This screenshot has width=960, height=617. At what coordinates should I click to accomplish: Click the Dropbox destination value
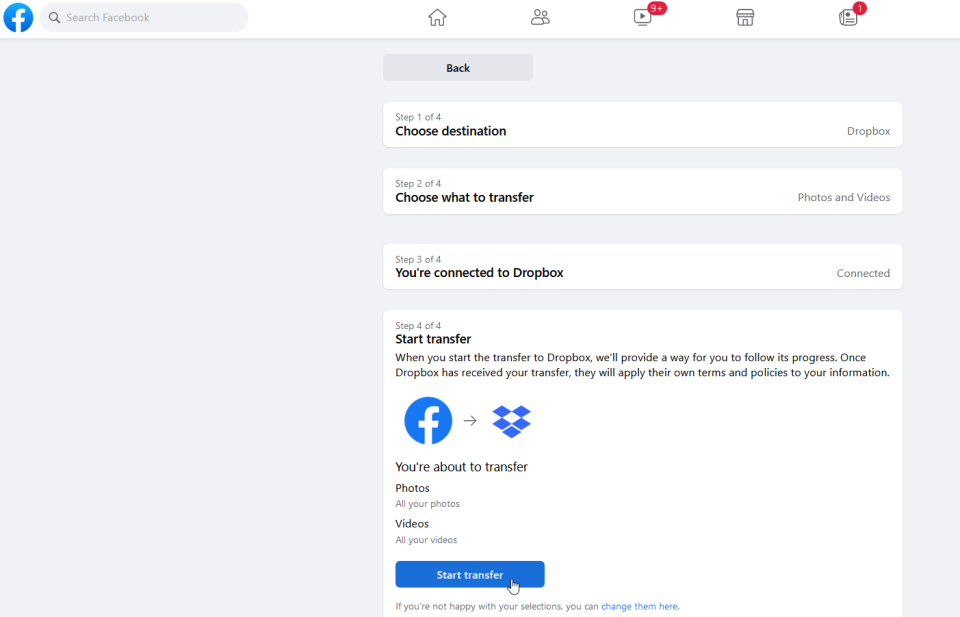point(868,131)
